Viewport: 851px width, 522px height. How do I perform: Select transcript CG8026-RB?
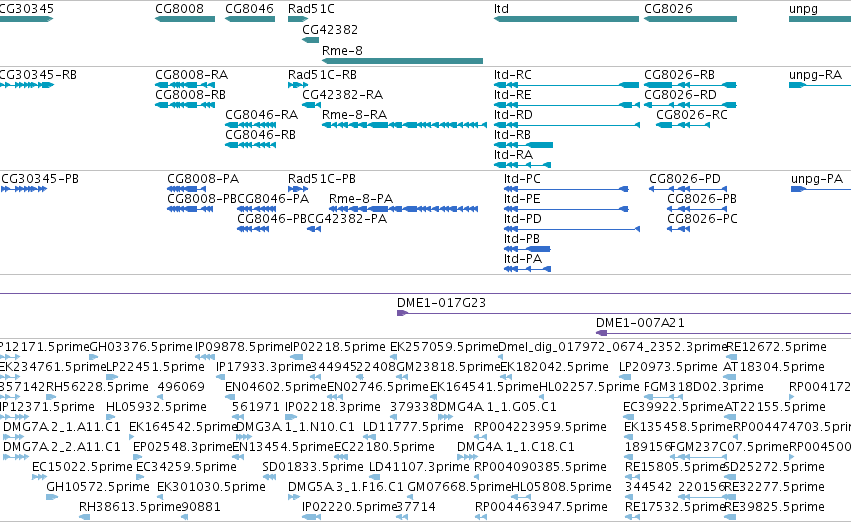tap(690, 85)
